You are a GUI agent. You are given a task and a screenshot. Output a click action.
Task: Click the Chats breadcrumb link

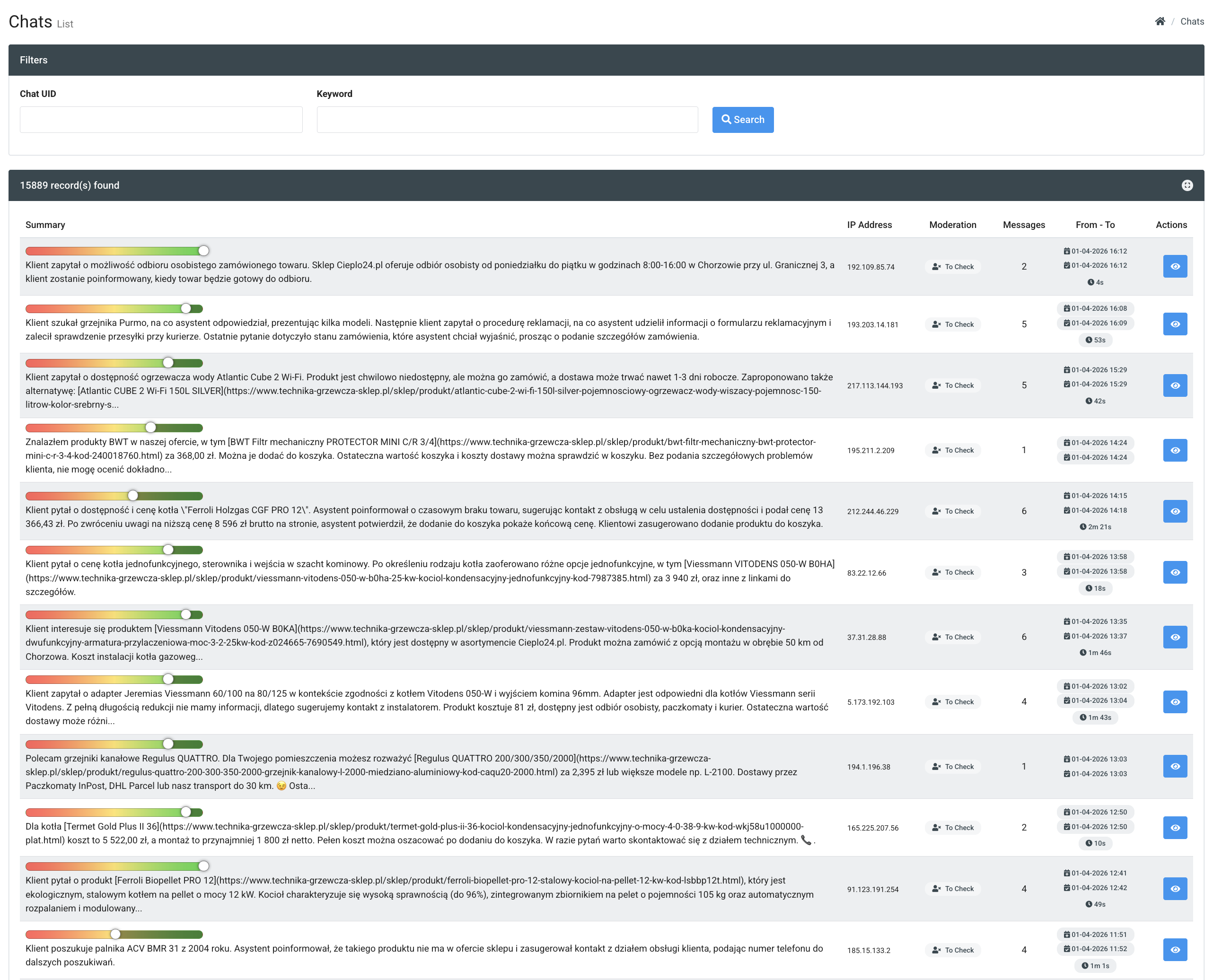[x=1192, y=21]
